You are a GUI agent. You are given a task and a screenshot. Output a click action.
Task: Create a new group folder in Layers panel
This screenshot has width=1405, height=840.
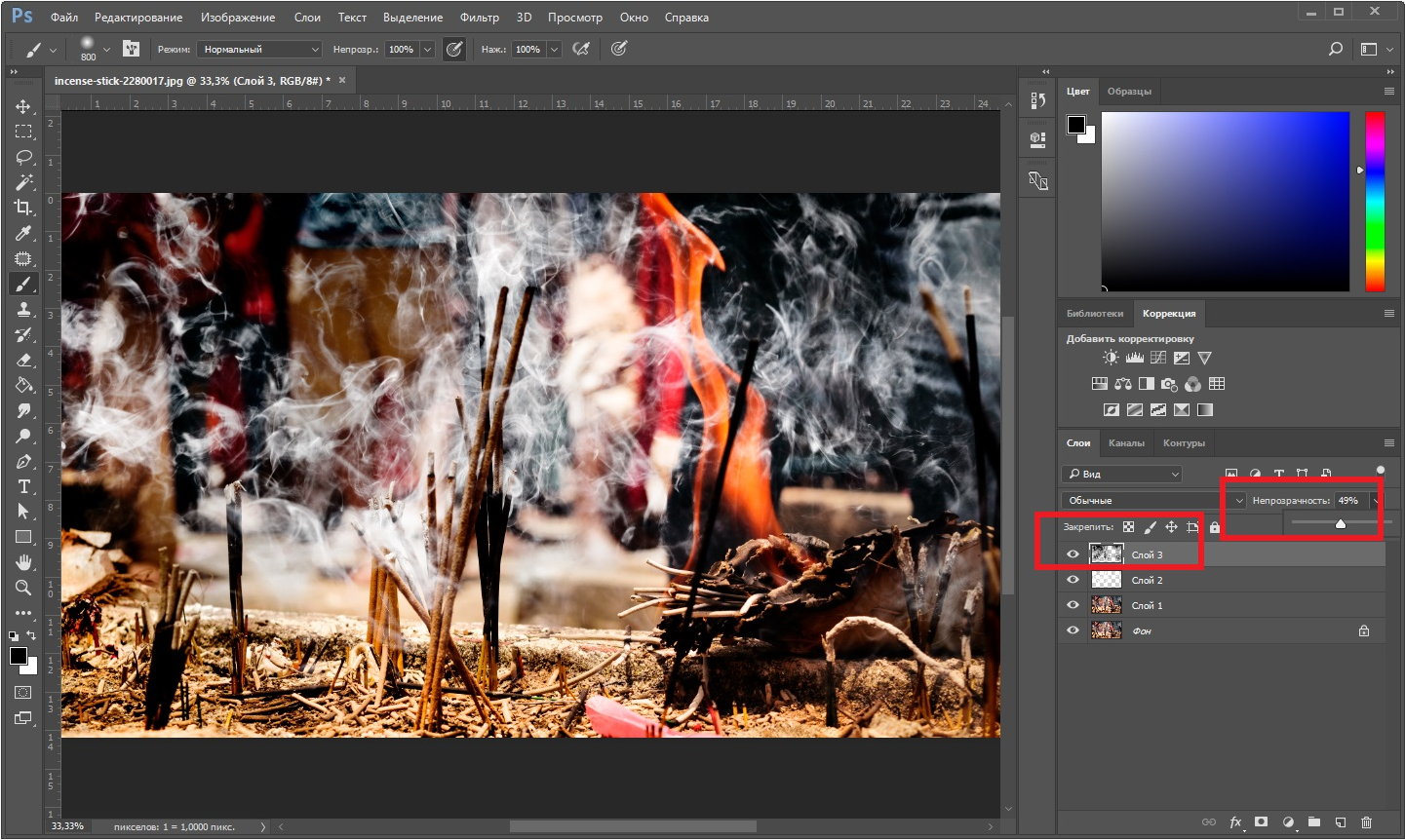click(1314, 822)
